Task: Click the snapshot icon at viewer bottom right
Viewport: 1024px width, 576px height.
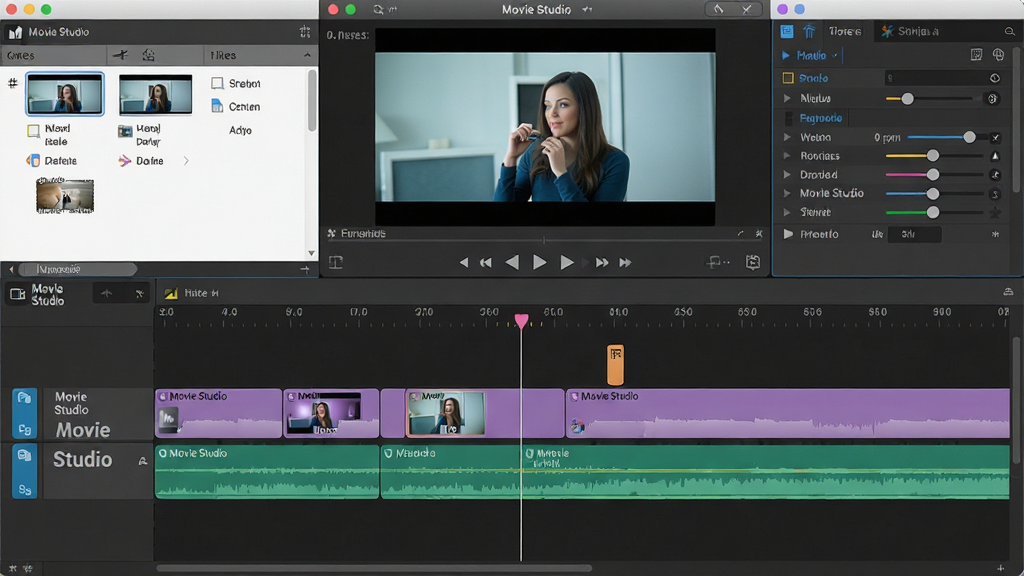Action: click(x=753, y=263)
